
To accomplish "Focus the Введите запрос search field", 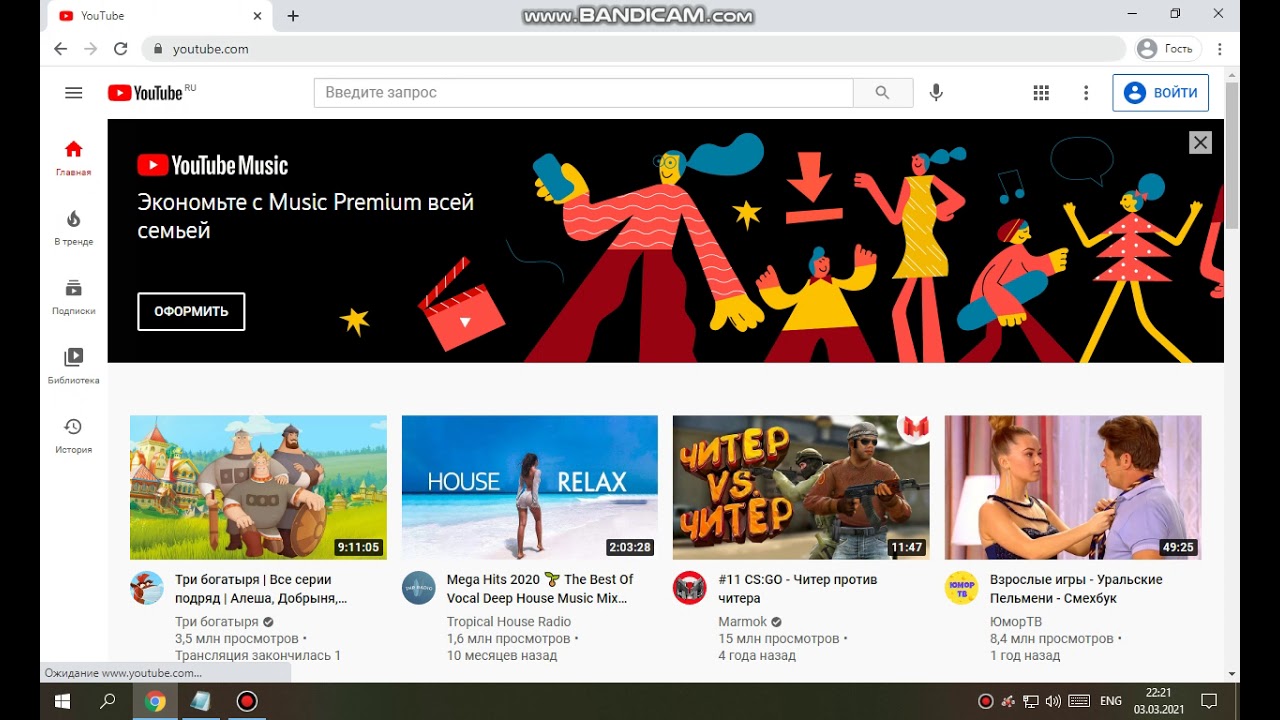I will pos(583,93).
